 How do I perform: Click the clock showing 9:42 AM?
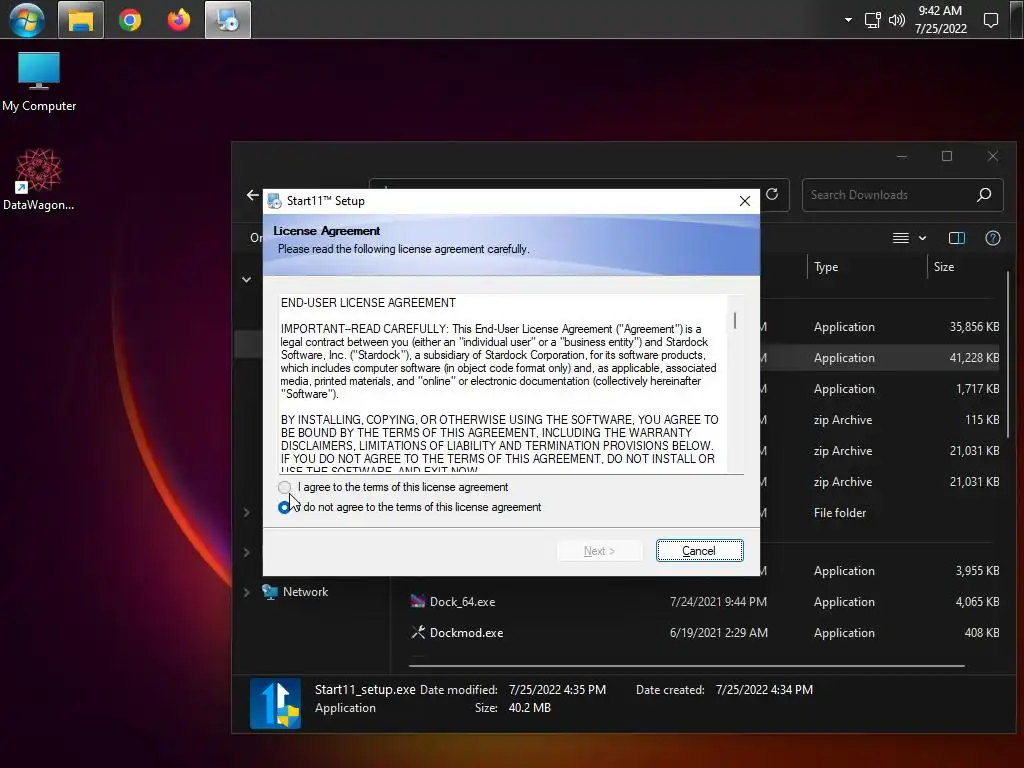click(x=940, y=10)
